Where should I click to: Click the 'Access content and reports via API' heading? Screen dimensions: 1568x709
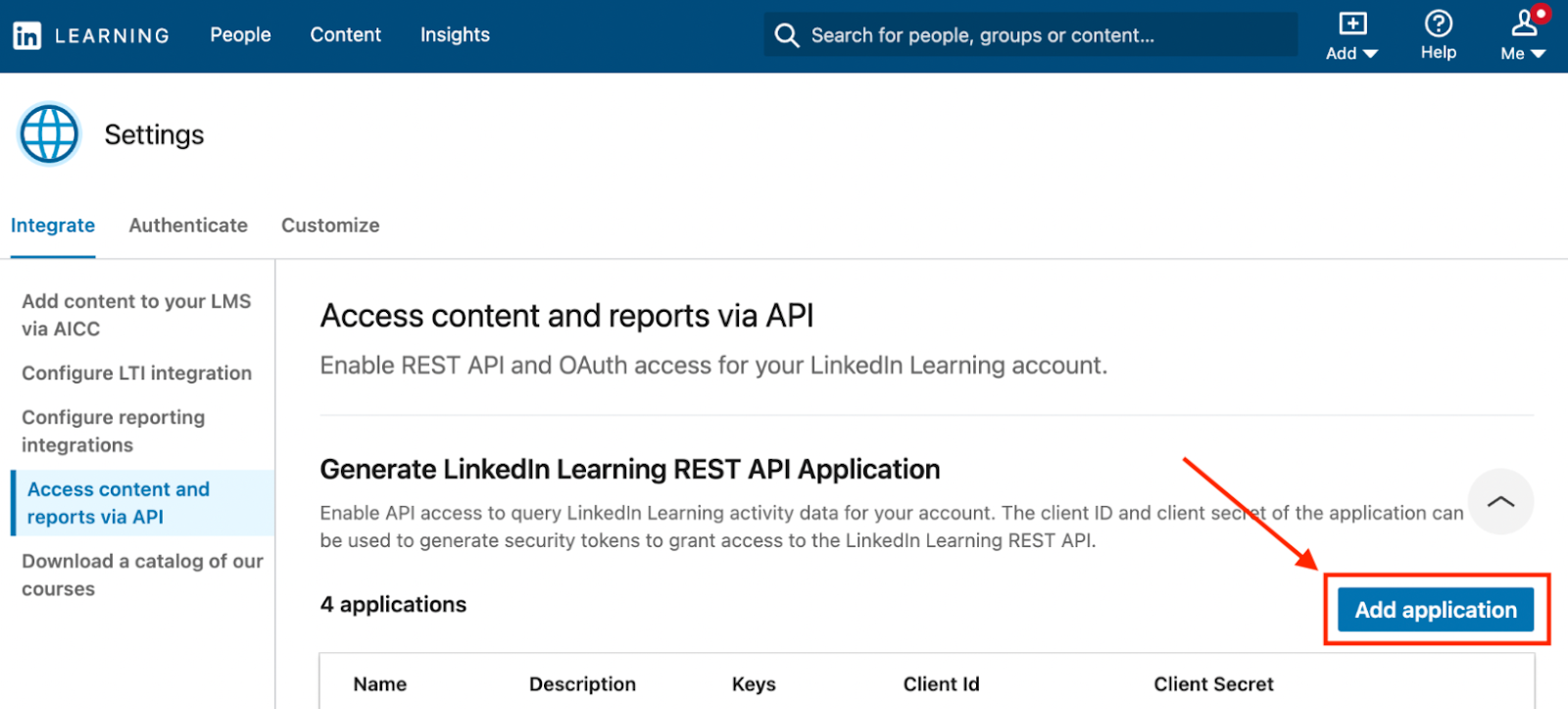tap(566, 316)
